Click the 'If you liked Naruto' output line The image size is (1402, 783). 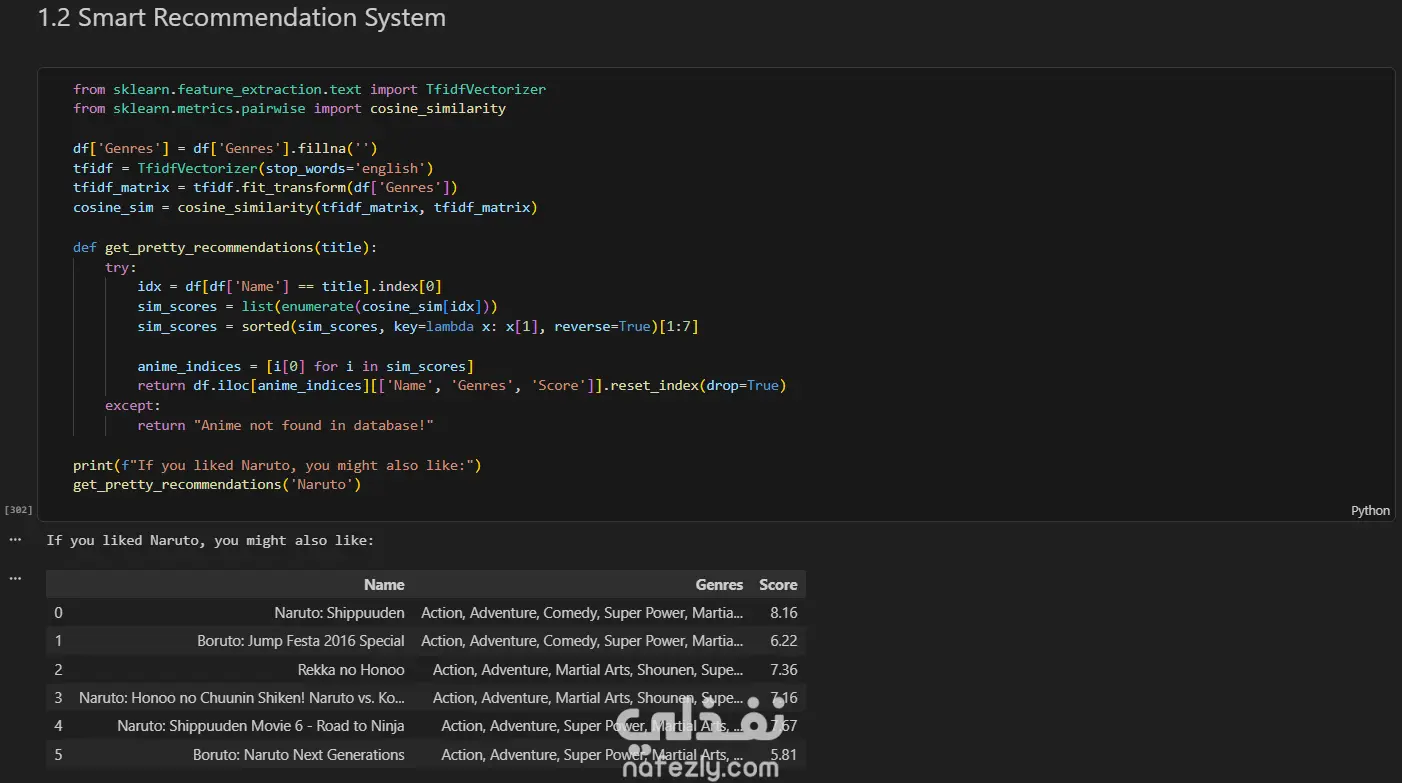pos(210,540)
